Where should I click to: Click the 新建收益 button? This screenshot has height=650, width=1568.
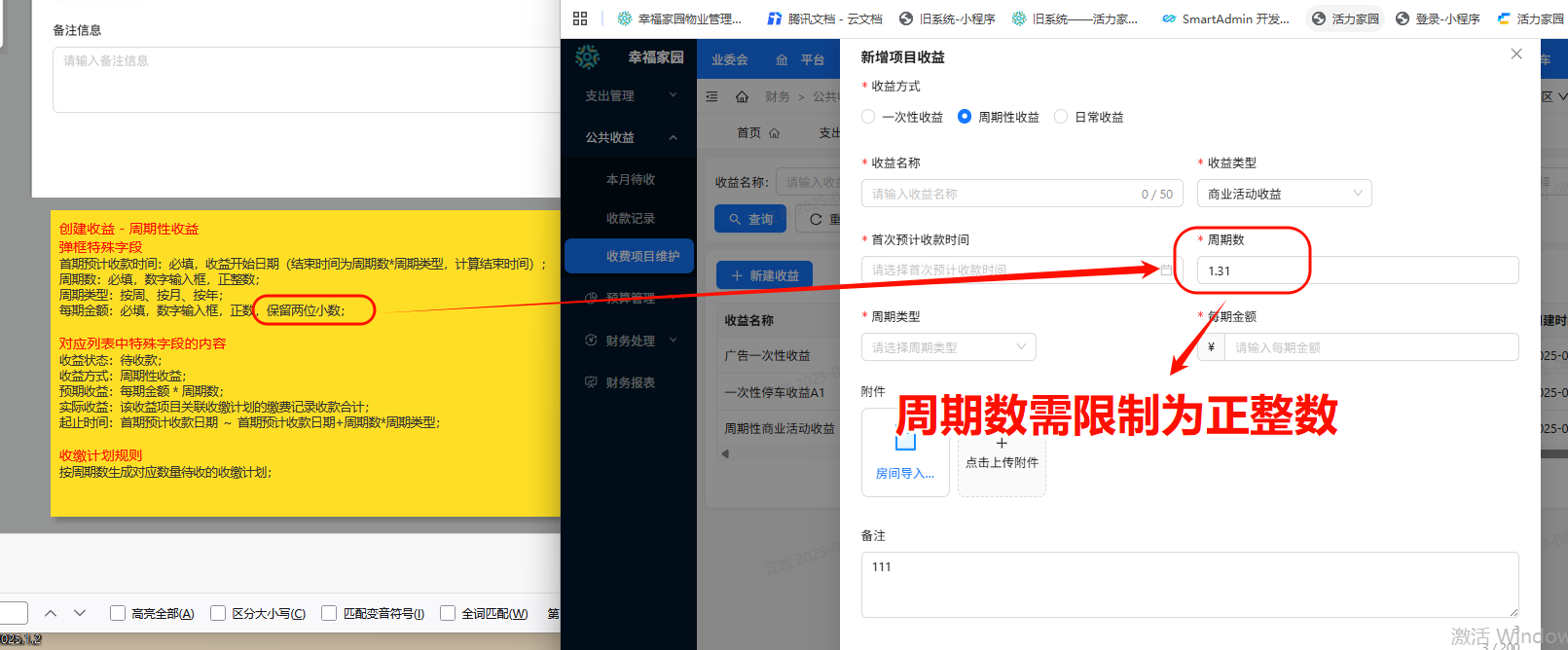click(764, 275)
